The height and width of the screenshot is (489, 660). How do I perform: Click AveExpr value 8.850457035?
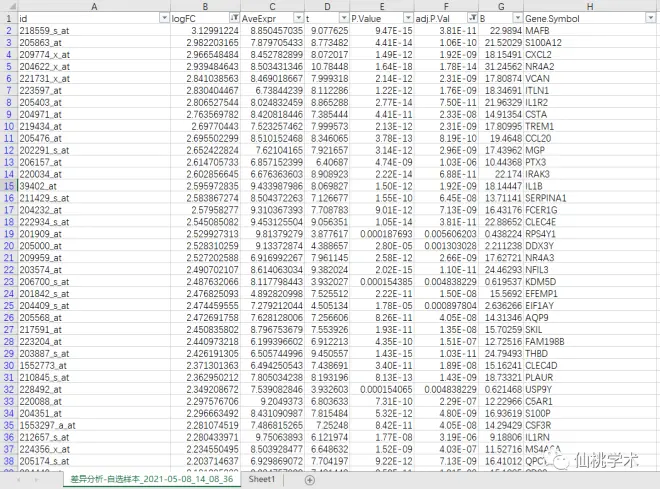[x=272, y=31]
